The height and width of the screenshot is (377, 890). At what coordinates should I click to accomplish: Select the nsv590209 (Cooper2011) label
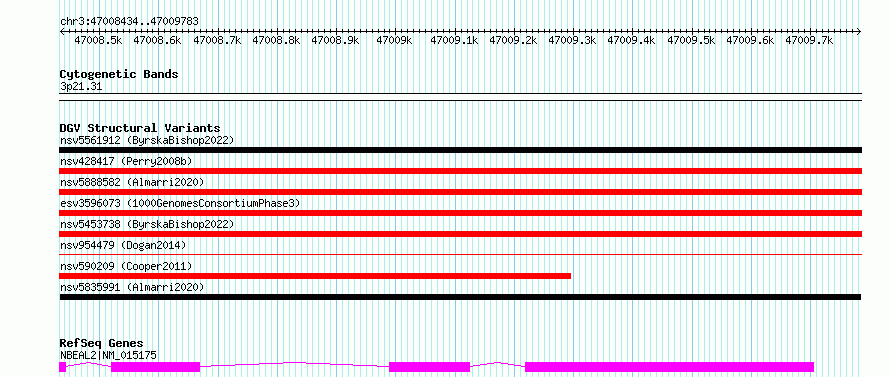pyautogui.click(x=126, y=266)
